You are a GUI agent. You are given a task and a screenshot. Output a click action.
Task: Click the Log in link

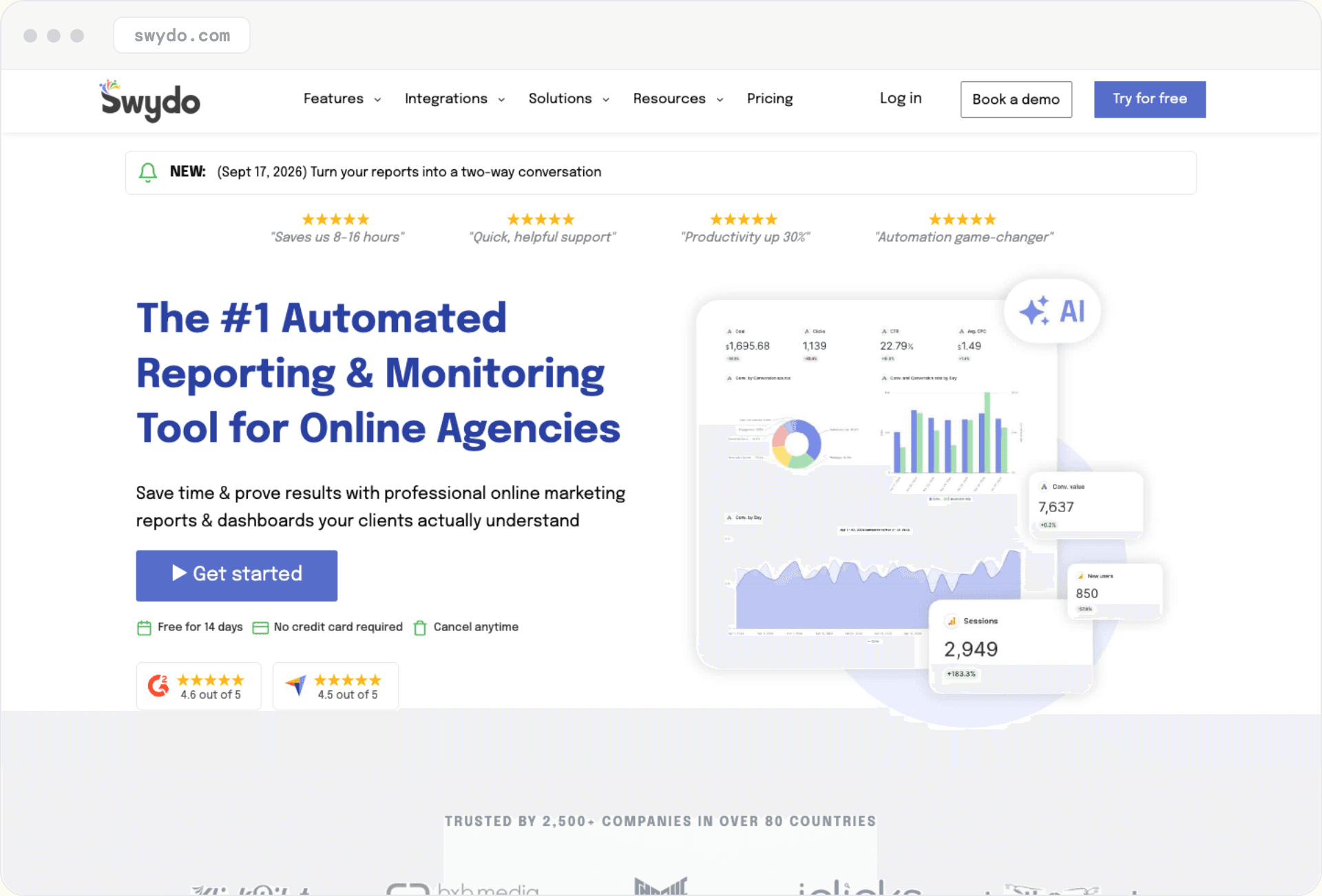coord(901,98)
